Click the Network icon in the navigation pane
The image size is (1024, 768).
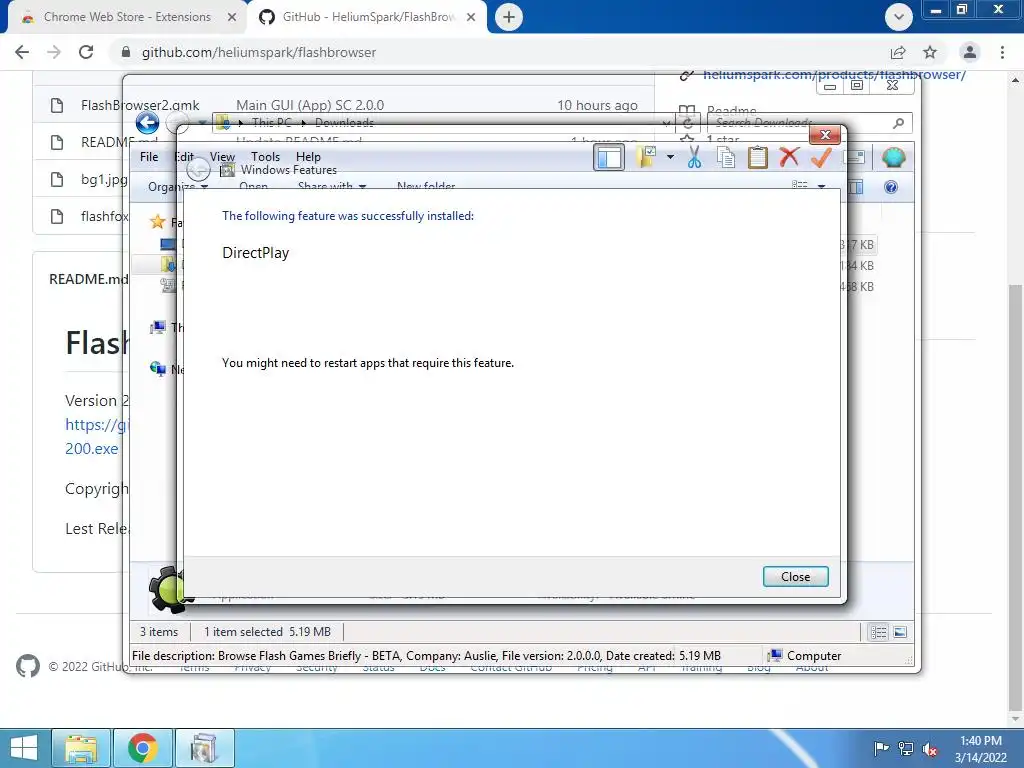[157, 369]
